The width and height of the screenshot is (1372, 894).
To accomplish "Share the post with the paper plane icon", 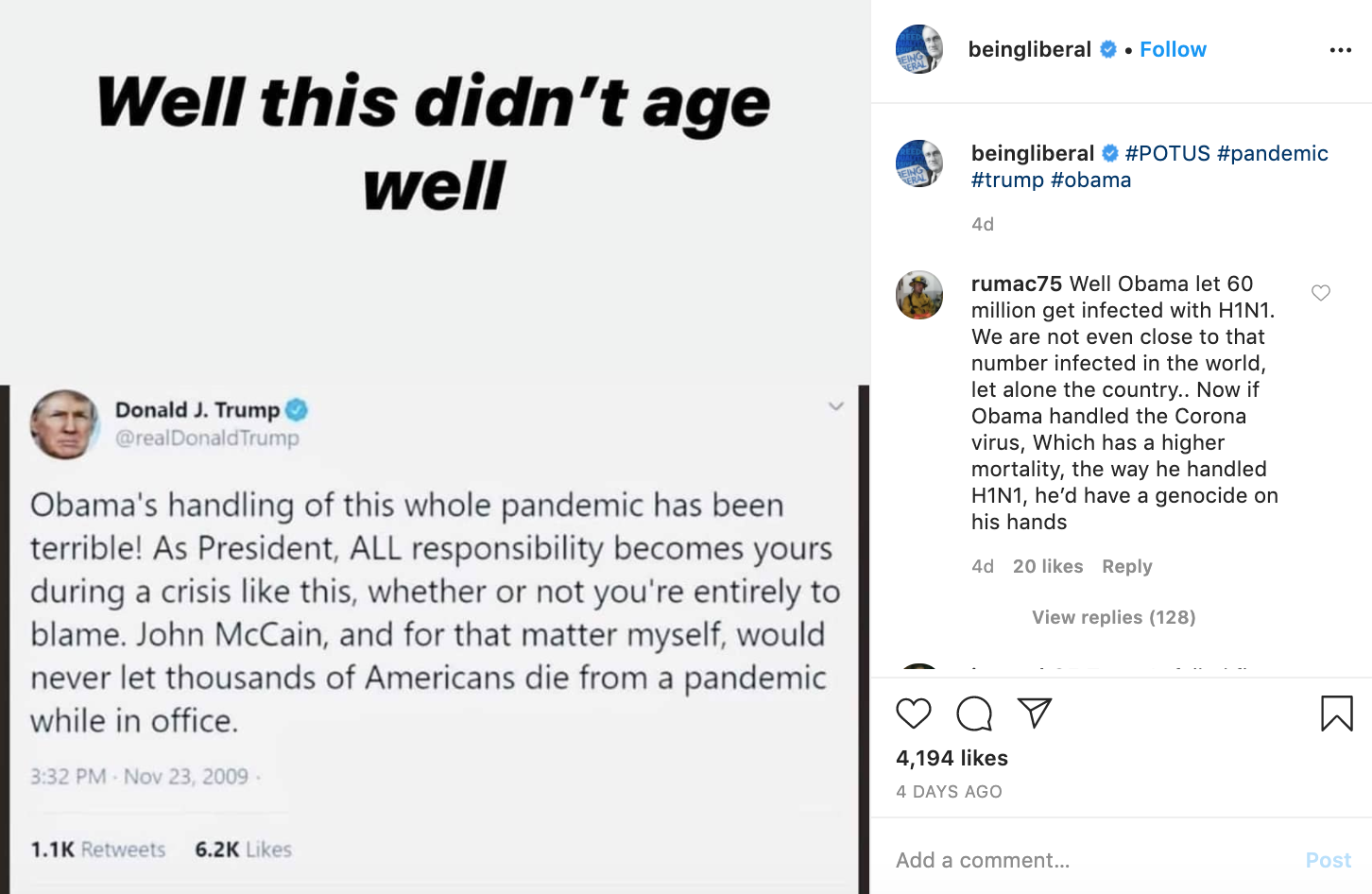I will click(1035, 713).
